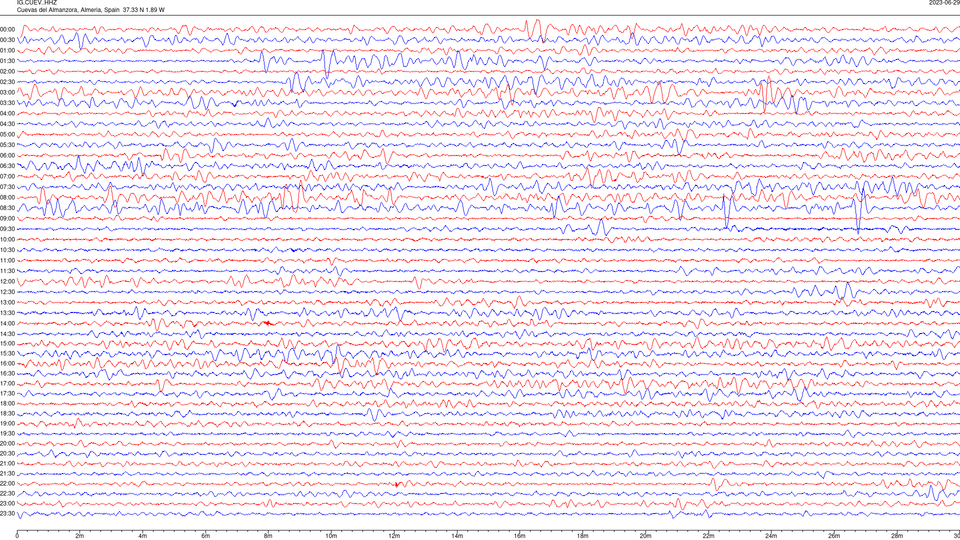The width and height of the screenshot is (960, 540).
Task: Choose the 22:30 time label
Action: click(x=7, y=493)
